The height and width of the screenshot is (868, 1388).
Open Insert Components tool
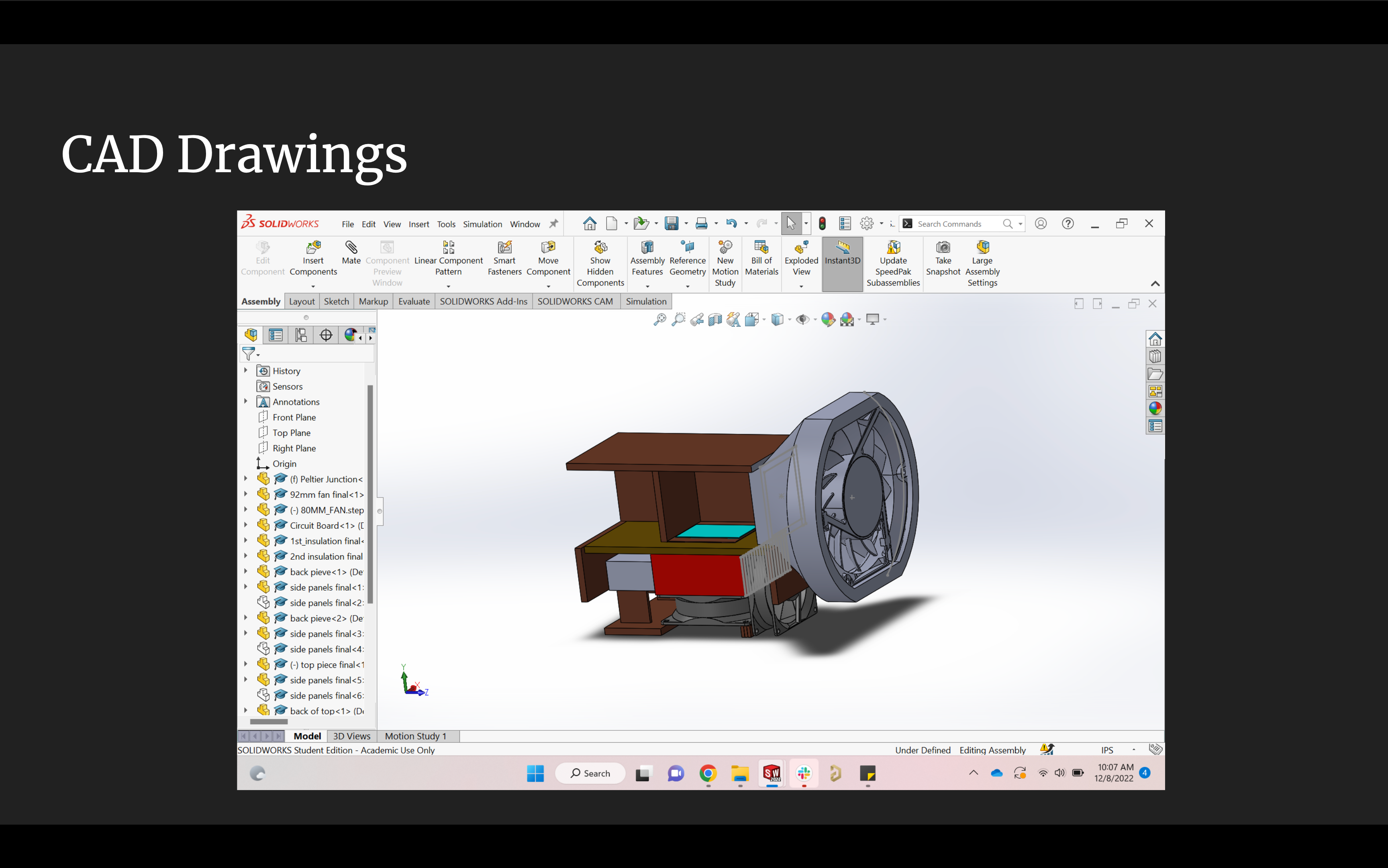(x=313, y=248)
